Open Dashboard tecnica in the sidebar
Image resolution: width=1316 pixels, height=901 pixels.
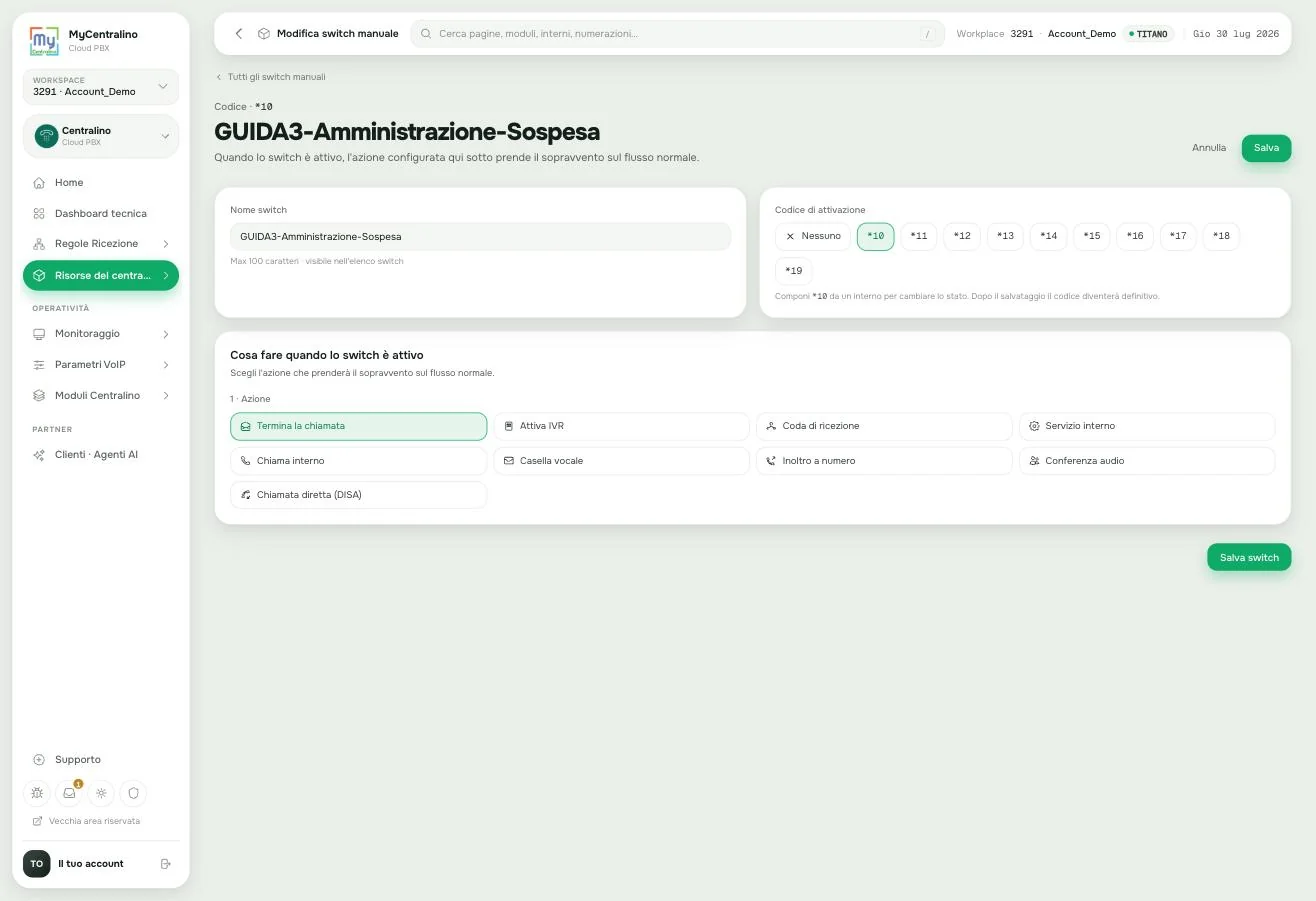click(101, 214)
